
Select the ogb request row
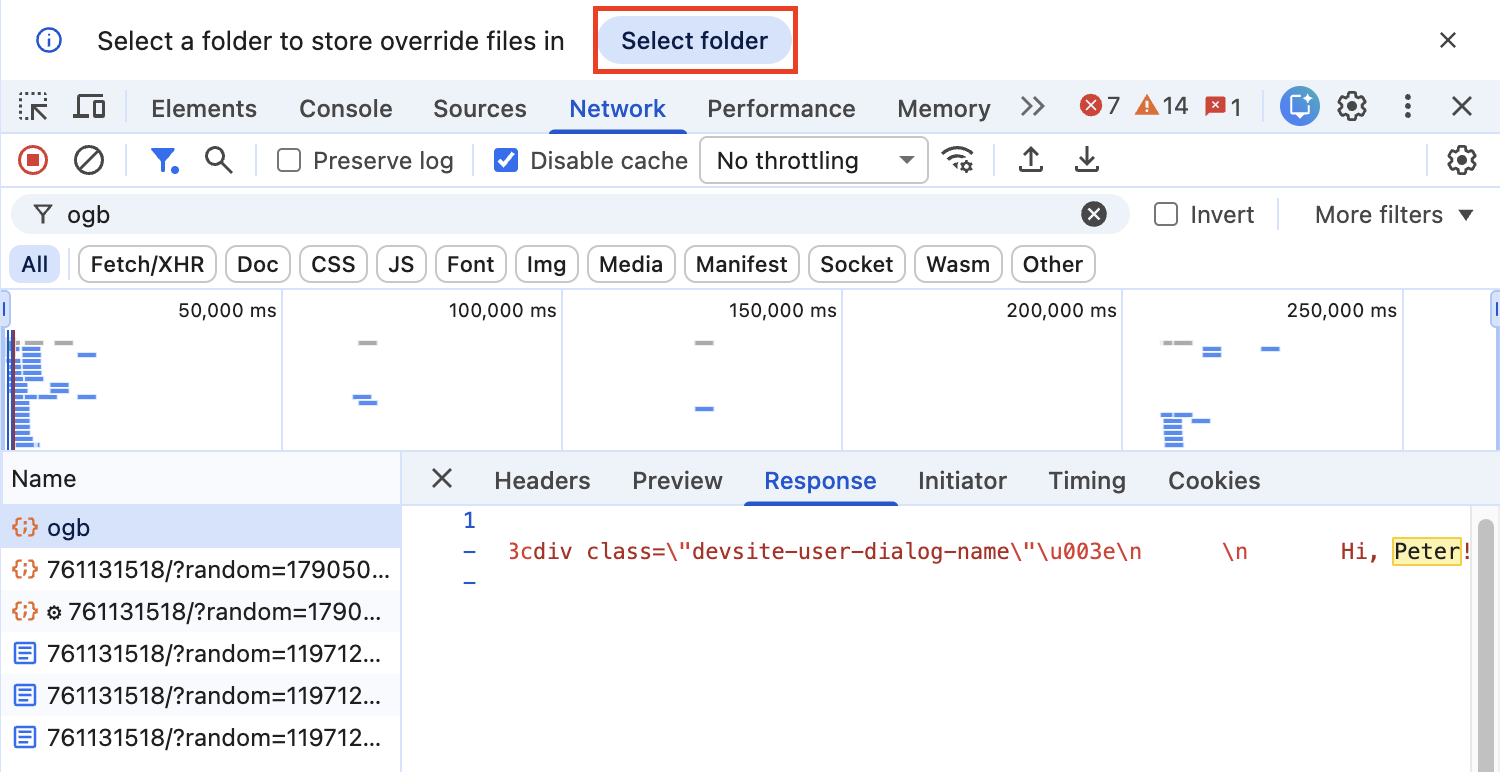click(x=200, y=527)
